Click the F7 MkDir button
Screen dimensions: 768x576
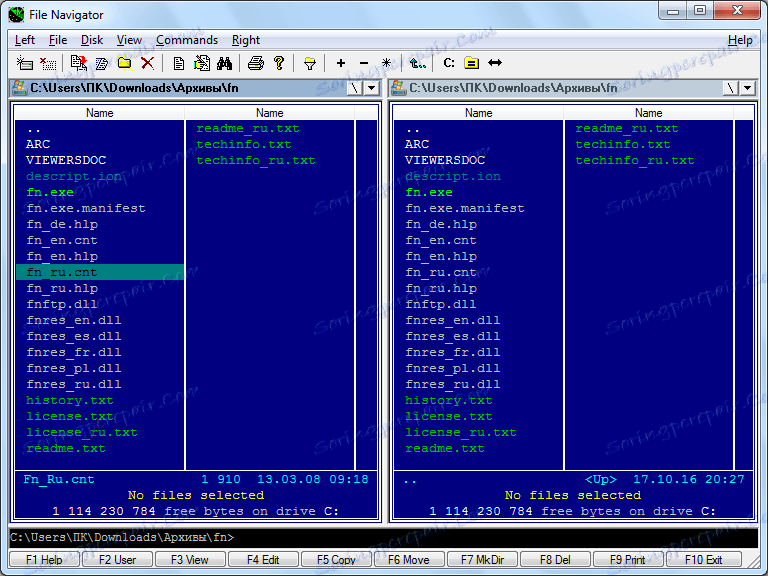pyautogui.click(x=482, y=559)
